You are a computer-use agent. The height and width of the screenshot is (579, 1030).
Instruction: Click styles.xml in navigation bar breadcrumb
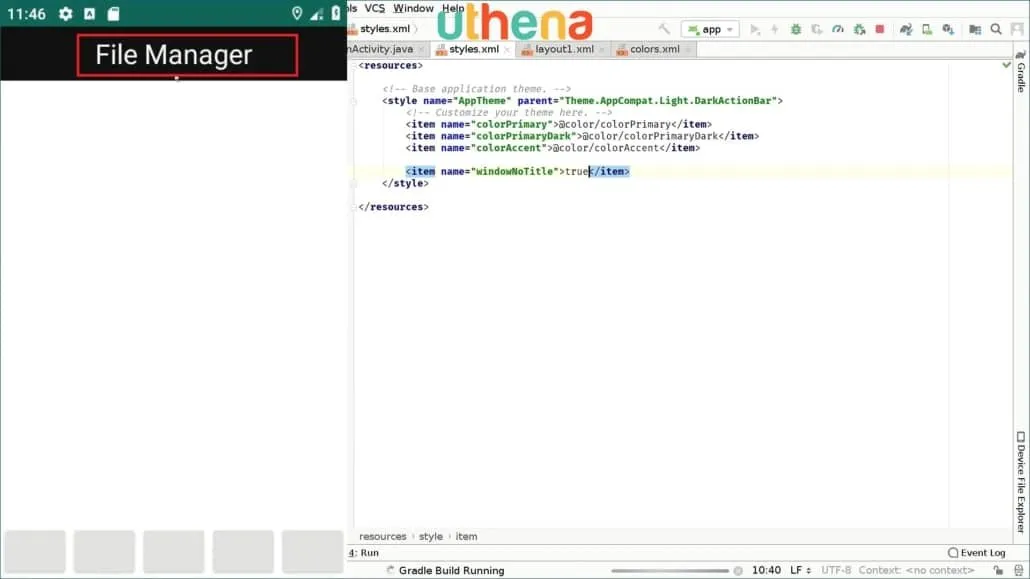(x=384, y=29)
